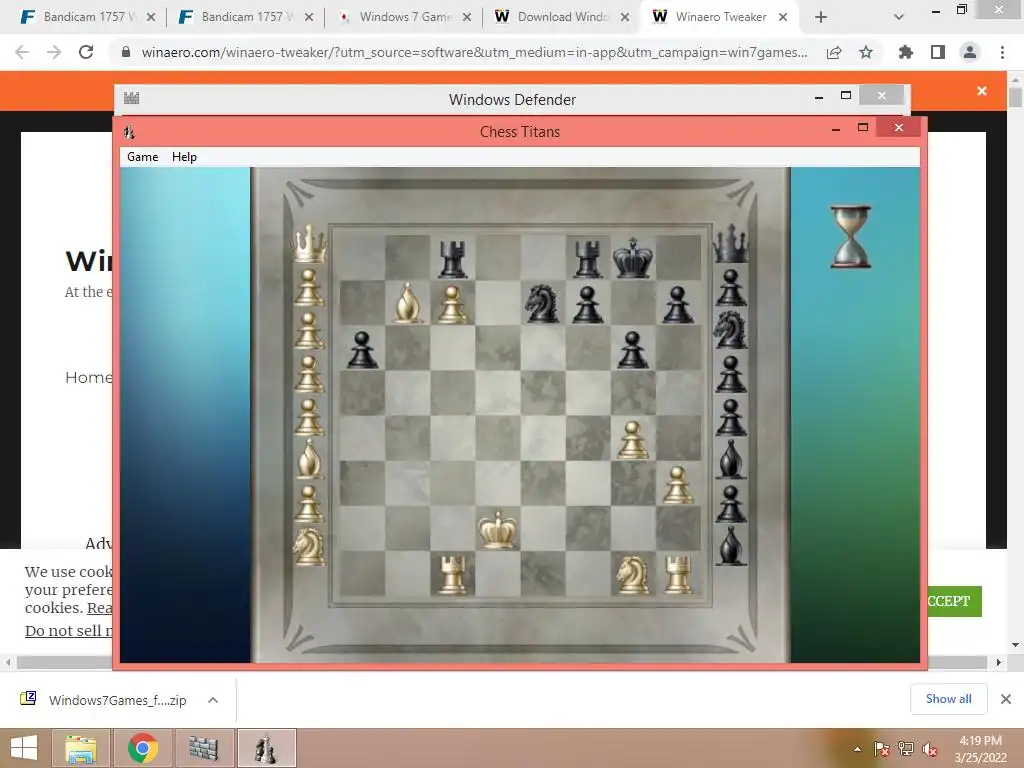
Task: Open Chrome's three-dot menu
Action: [x=1002, y=52]
